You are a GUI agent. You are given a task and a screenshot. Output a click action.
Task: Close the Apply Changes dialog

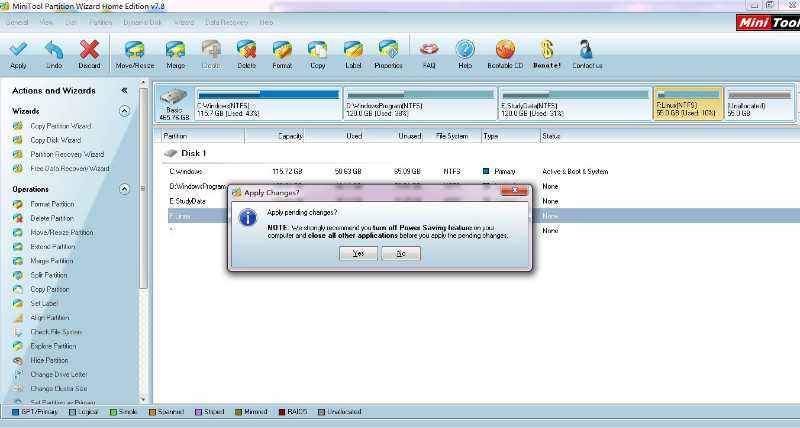click(514, 190)
